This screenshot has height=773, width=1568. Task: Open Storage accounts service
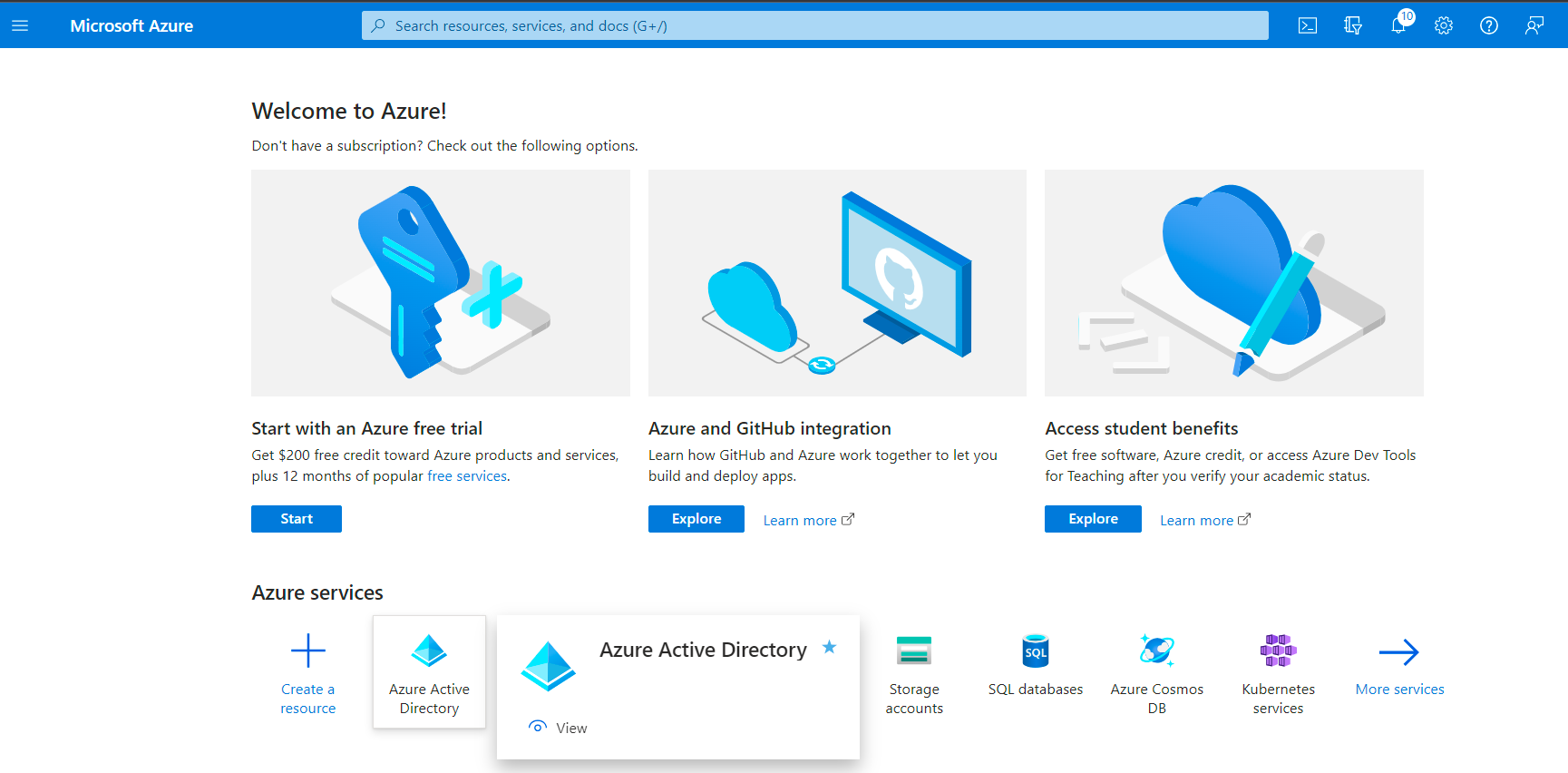point(914,674)
